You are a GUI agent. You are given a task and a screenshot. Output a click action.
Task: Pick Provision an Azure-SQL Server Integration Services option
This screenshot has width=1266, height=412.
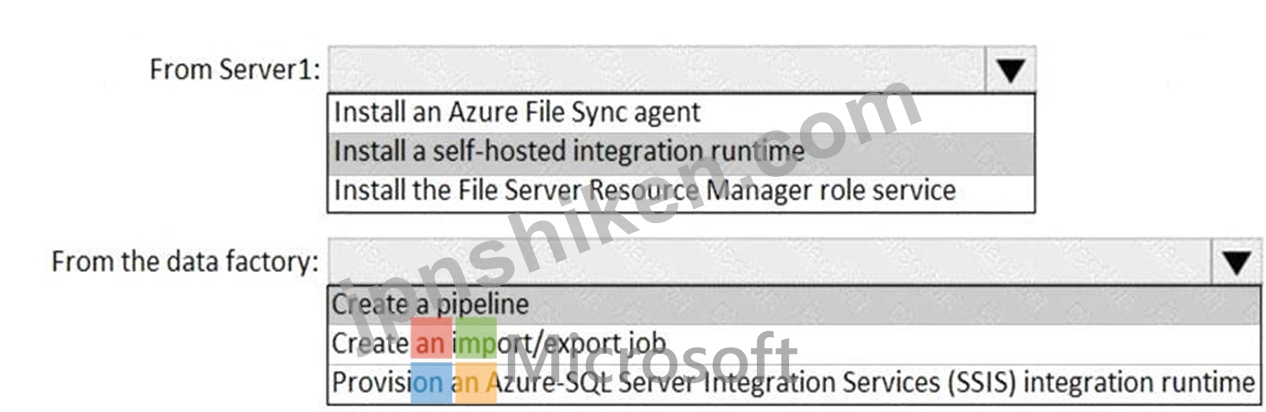coord(794,382)
